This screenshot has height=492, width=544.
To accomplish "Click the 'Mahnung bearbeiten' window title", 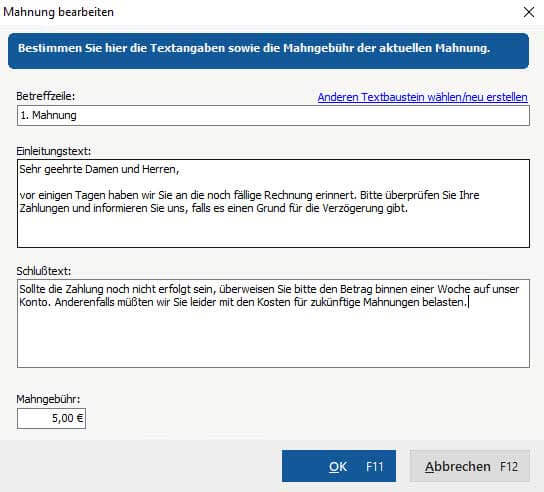I will (x=58, y=12).
